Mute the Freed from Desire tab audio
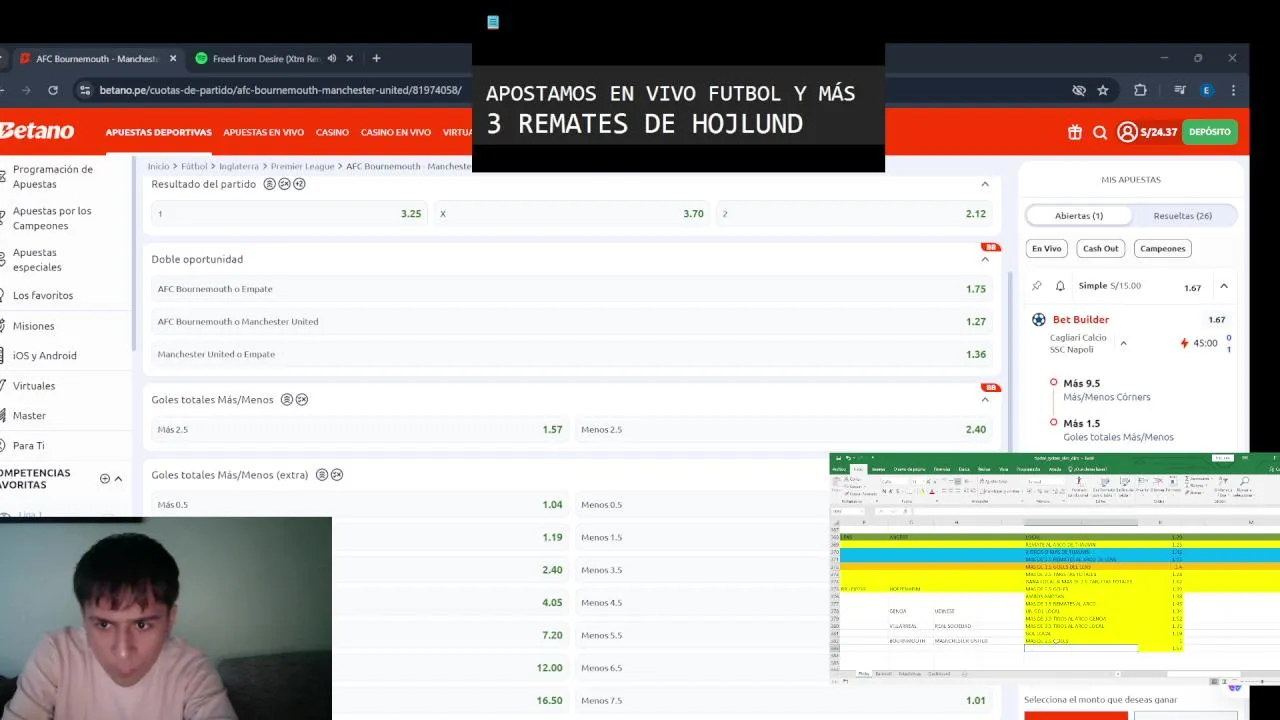Image resolution: width=1280 pixels, height=720 pixels. pos(332,59)
